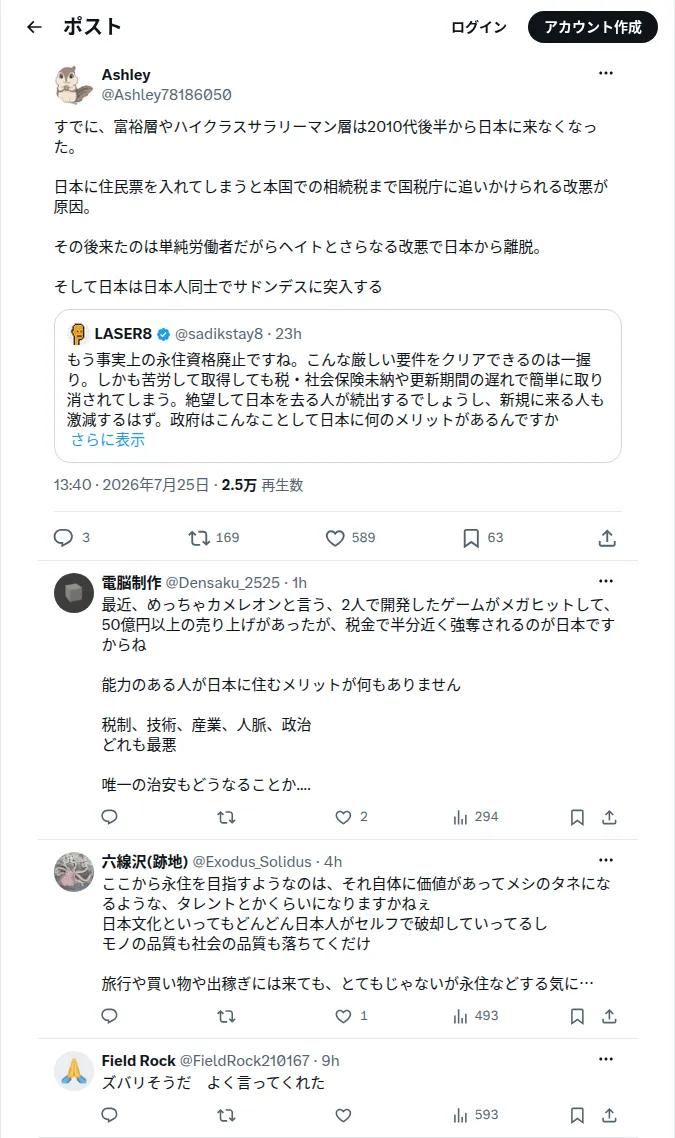Share the Field Rock reply
The height and width of the screenshot is (1138, 675).
(x=609, y=1115)
